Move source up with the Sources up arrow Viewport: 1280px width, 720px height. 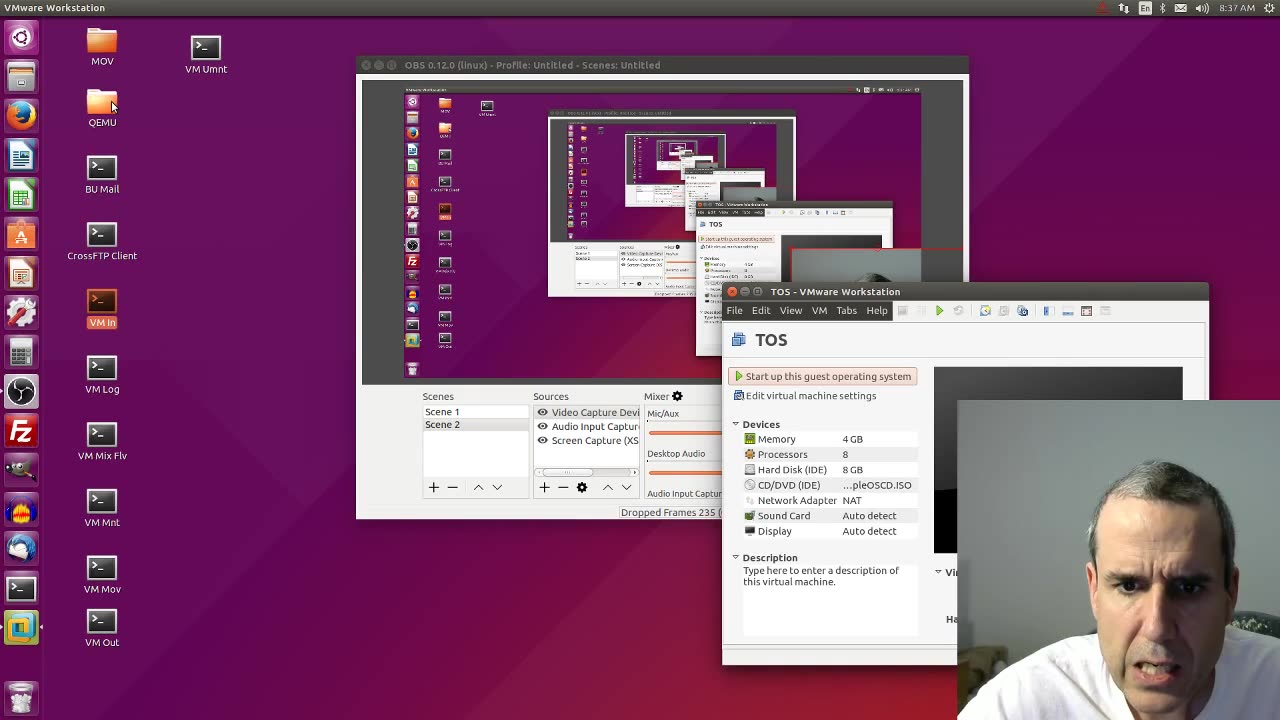click(607, 487)
